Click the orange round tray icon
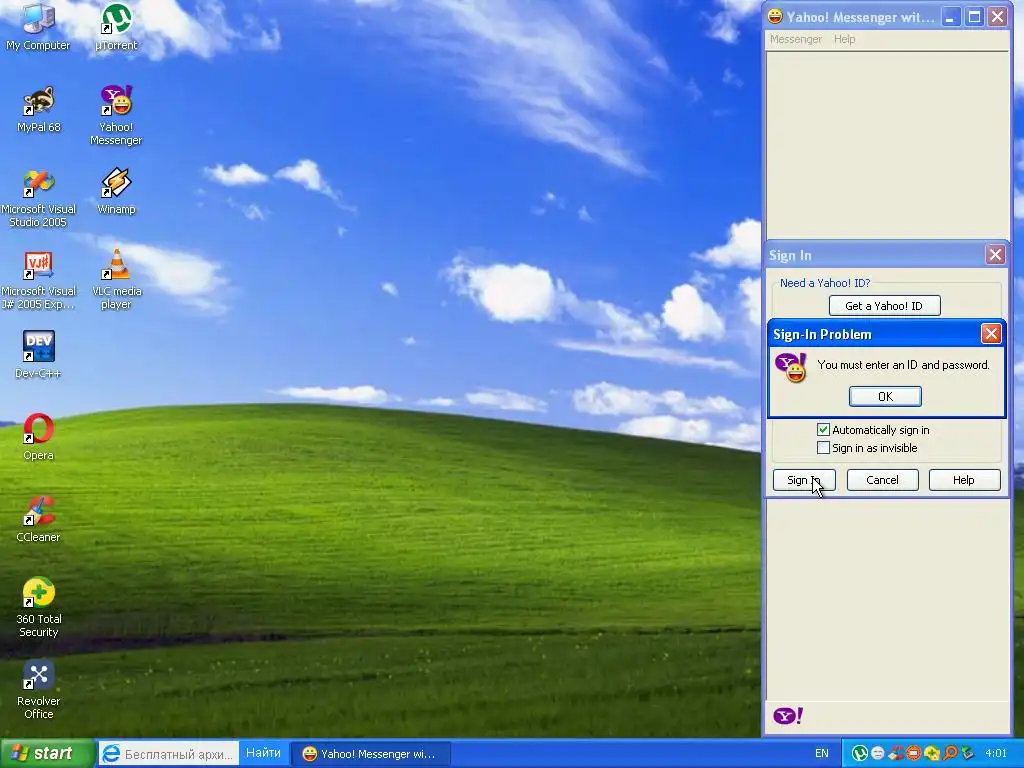Viewport: 1024px width, 768px height. pyautogui.click(x=914, y=754)
